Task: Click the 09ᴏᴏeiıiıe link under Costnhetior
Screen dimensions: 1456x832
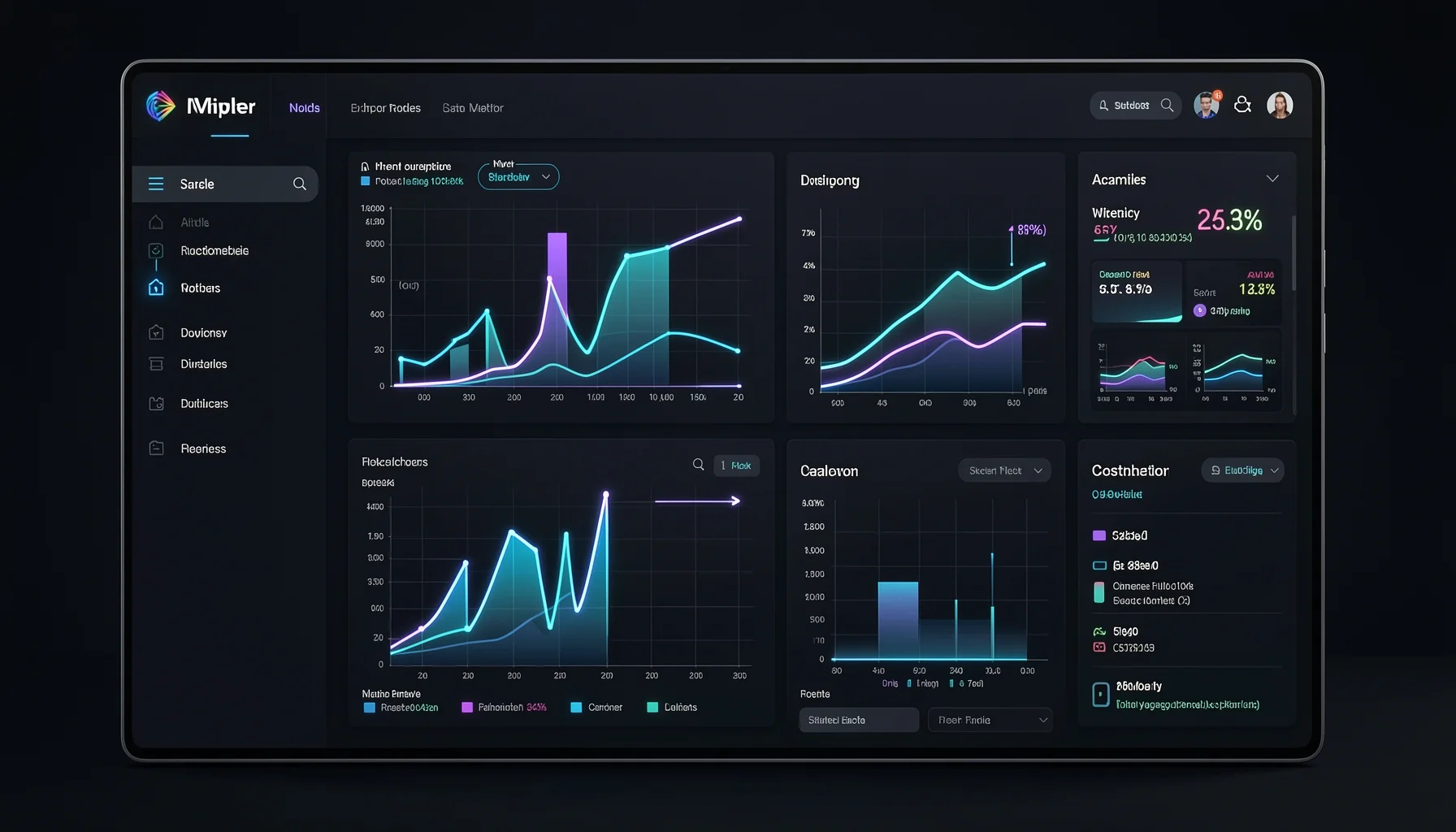Action: [x=1117, y=494]
